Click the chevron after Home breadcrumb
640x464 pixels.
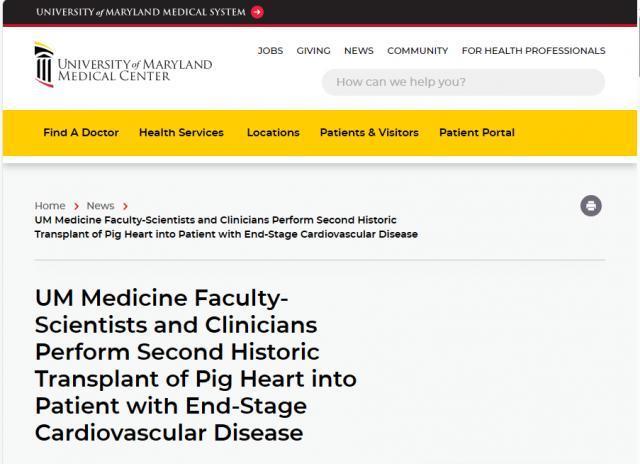tap(76, 206)
